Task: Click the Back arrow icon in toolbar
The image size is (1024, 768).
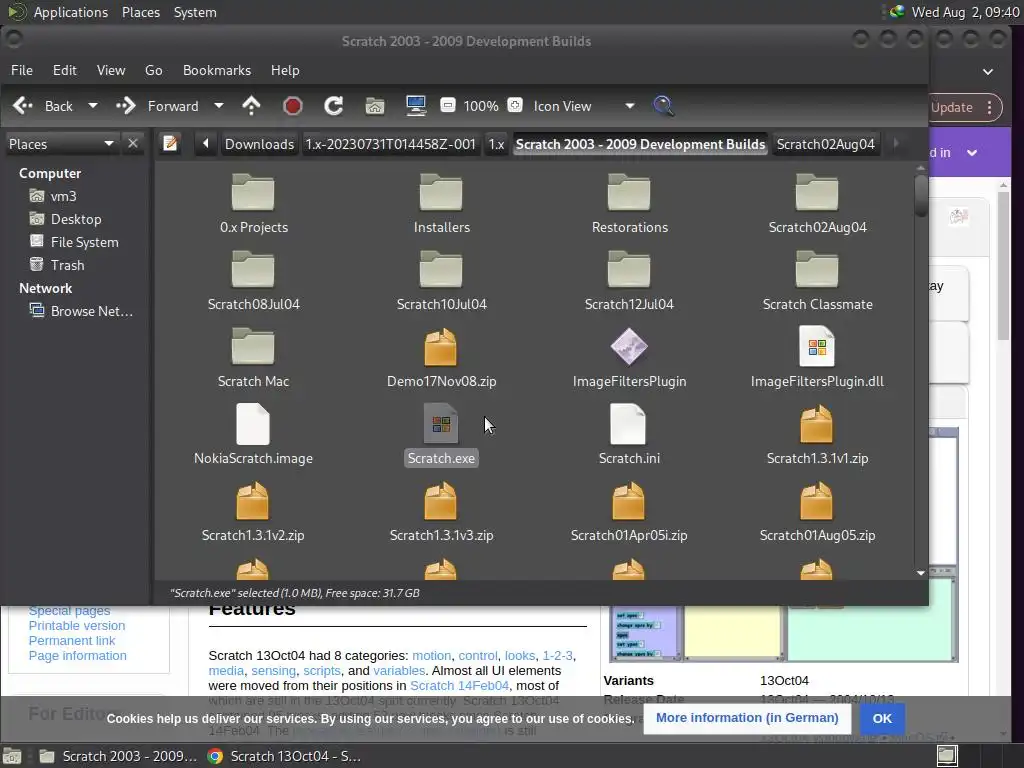Action: tap(23, 106)
